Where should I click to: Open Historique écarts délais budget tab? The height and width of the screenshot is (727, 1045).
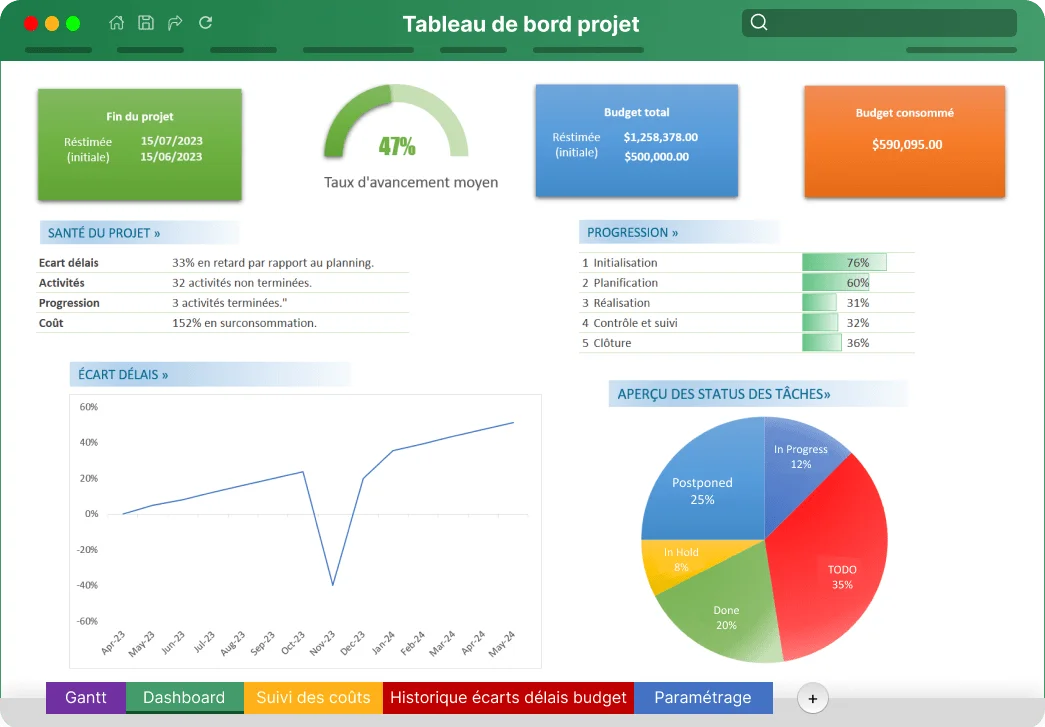tap(509, 698)
